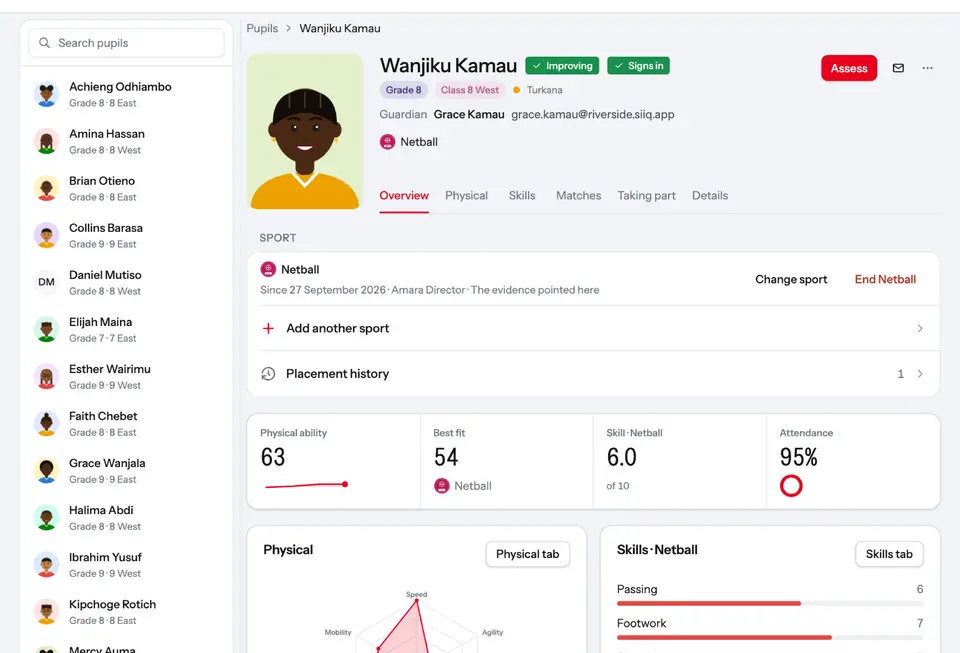Viewport: 960px width, 653px height.
Task: Switch to the Matches tab
Action: [579, 196]
